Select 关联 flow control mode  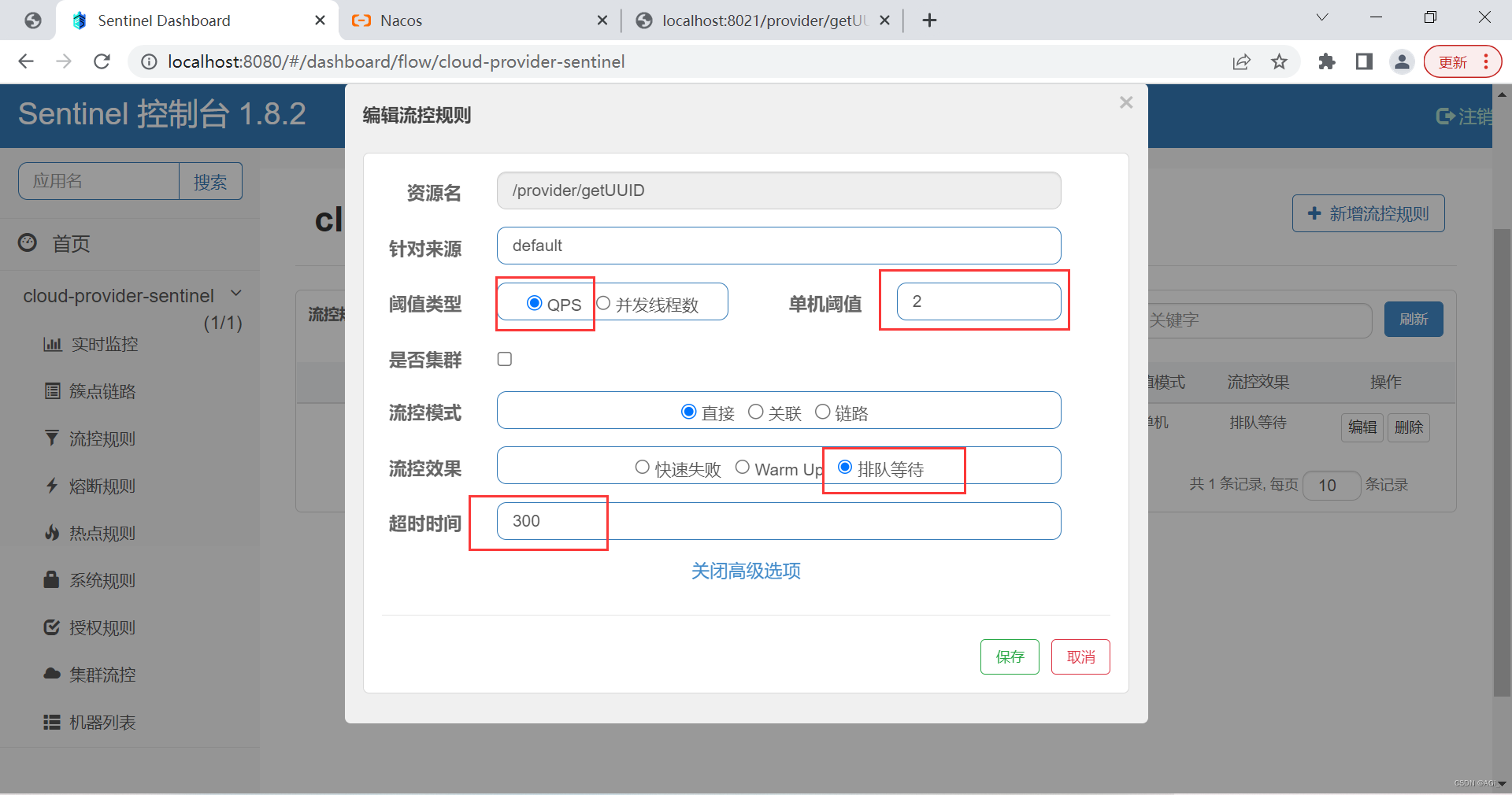pos(755,412)
